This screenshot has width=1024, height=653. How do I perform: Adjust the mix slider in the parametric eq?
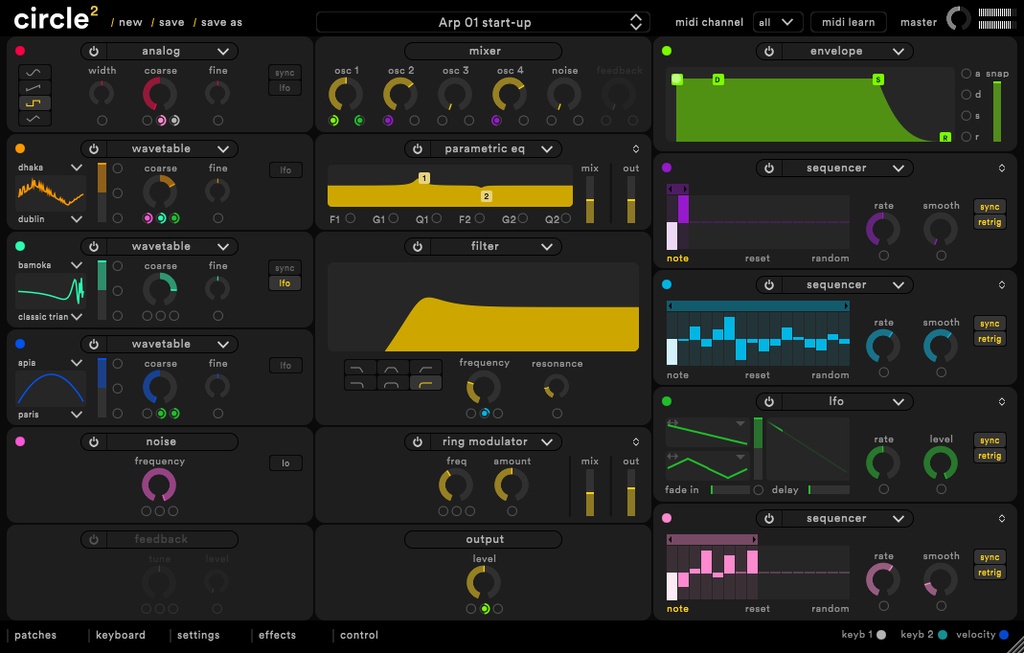pos(589,200)
